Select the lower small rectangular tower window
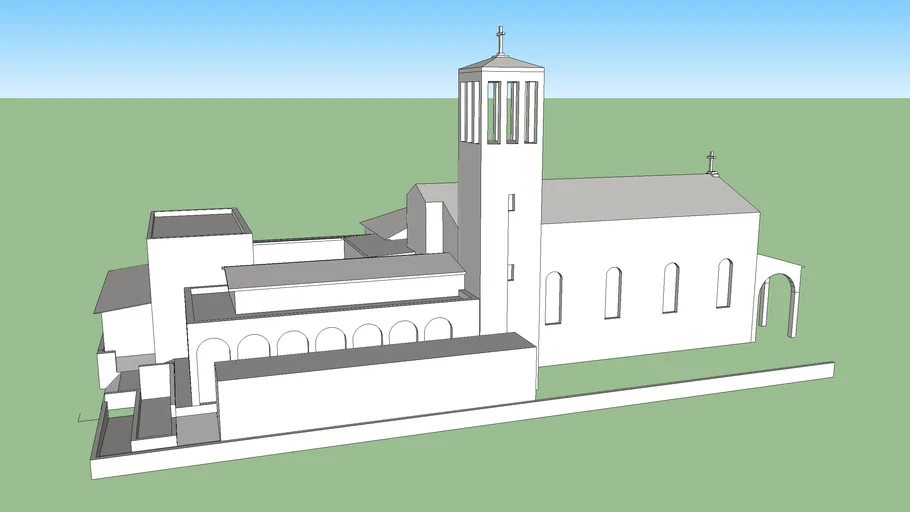Viewport: 910px width, 512px height. click(x=510, y=271)
